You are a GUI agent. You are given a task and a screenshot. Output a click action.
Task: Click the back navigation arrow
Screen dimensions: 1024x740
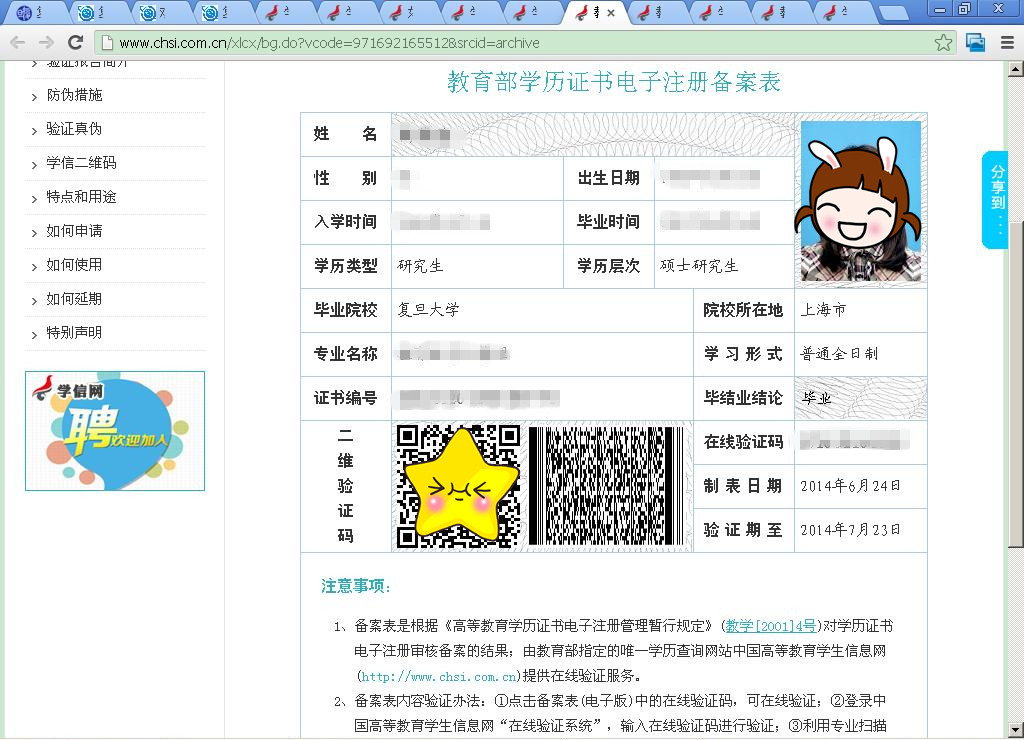pyautogui.click(x=18, y=42)
